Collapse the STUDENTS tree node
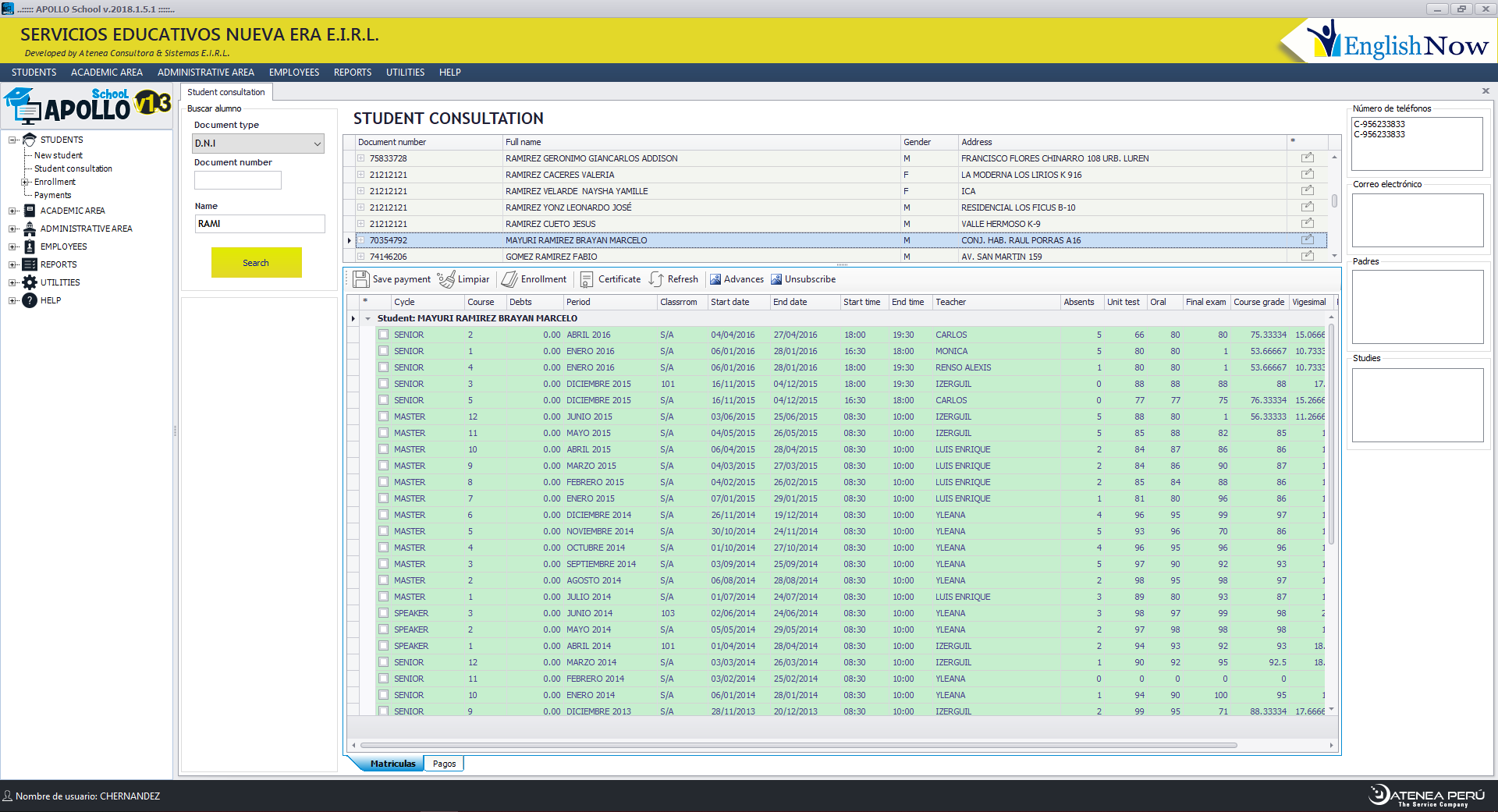This screenshot has width=1498, height=812. click(x=12, y=140)
